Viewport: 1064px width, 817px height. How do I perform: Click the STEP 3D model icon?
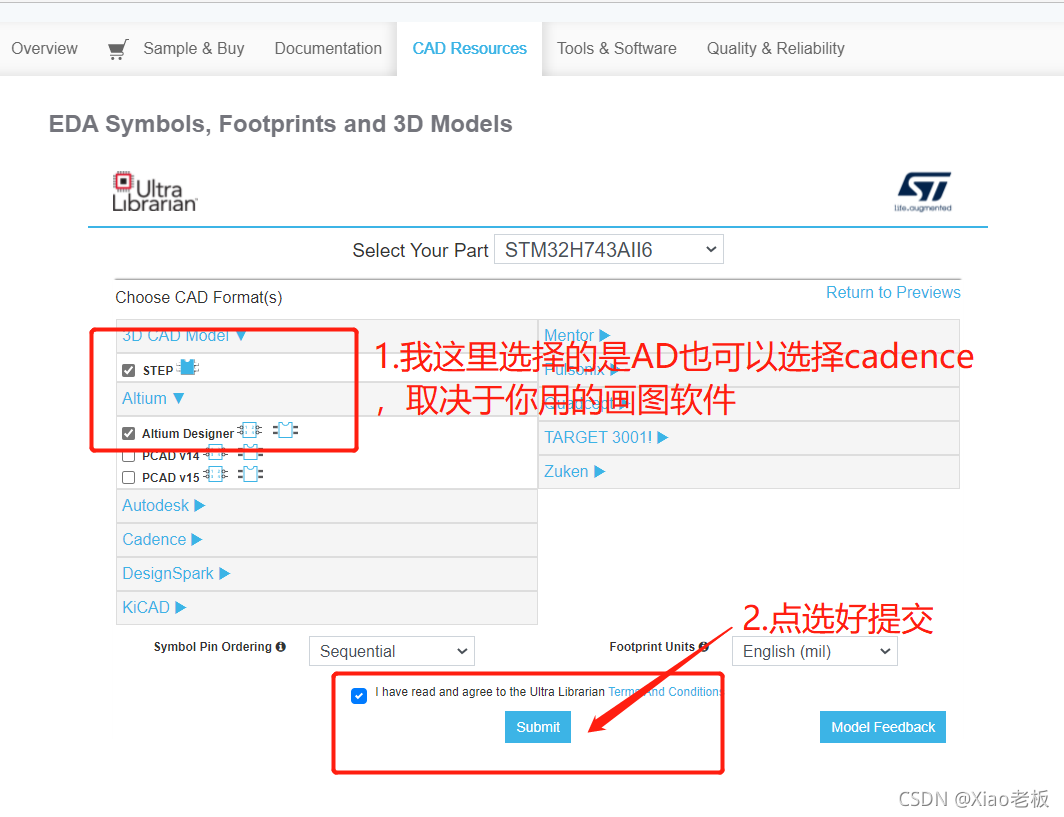[188, 368]
